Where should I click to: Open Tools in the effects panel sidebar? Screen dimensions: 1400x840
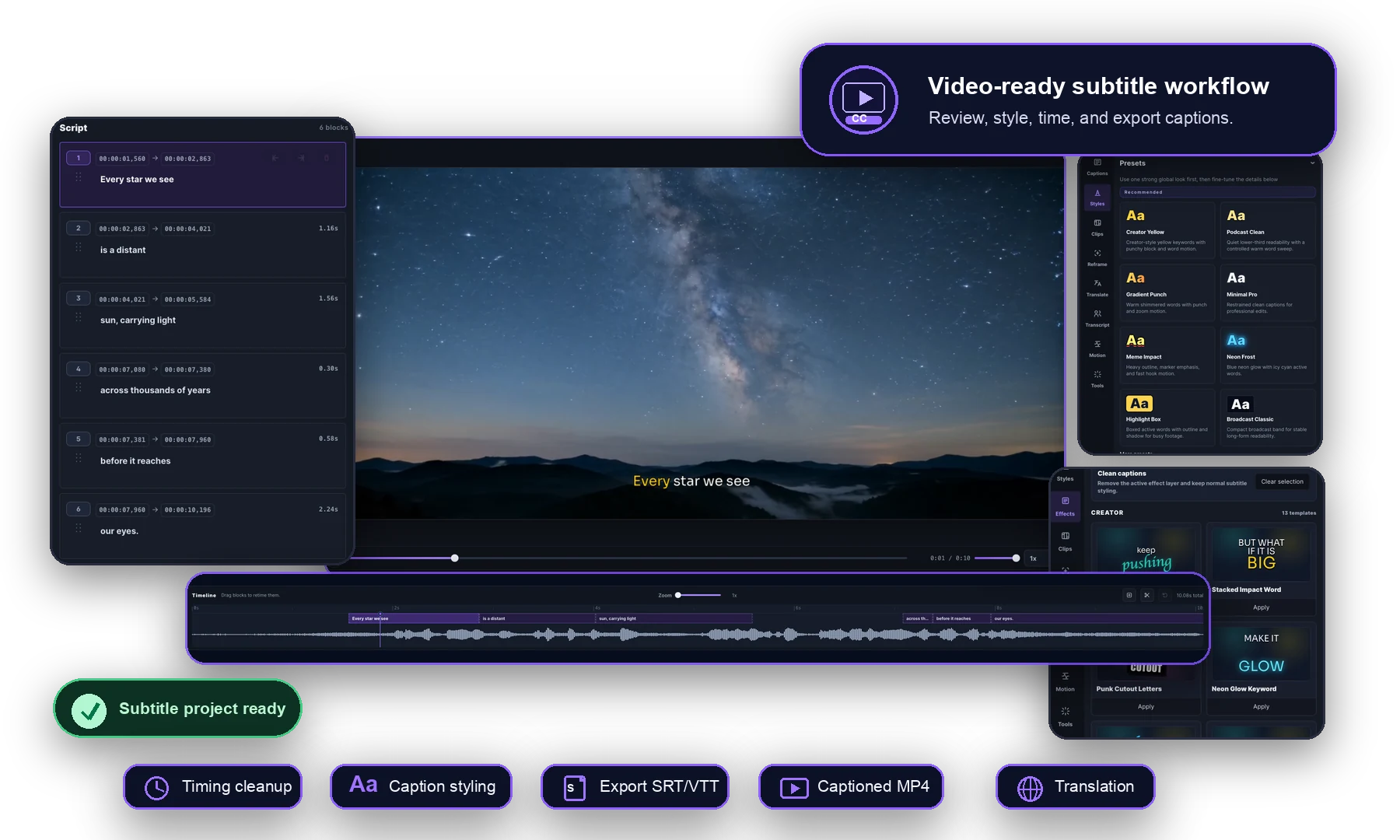tap(1065, 716)
